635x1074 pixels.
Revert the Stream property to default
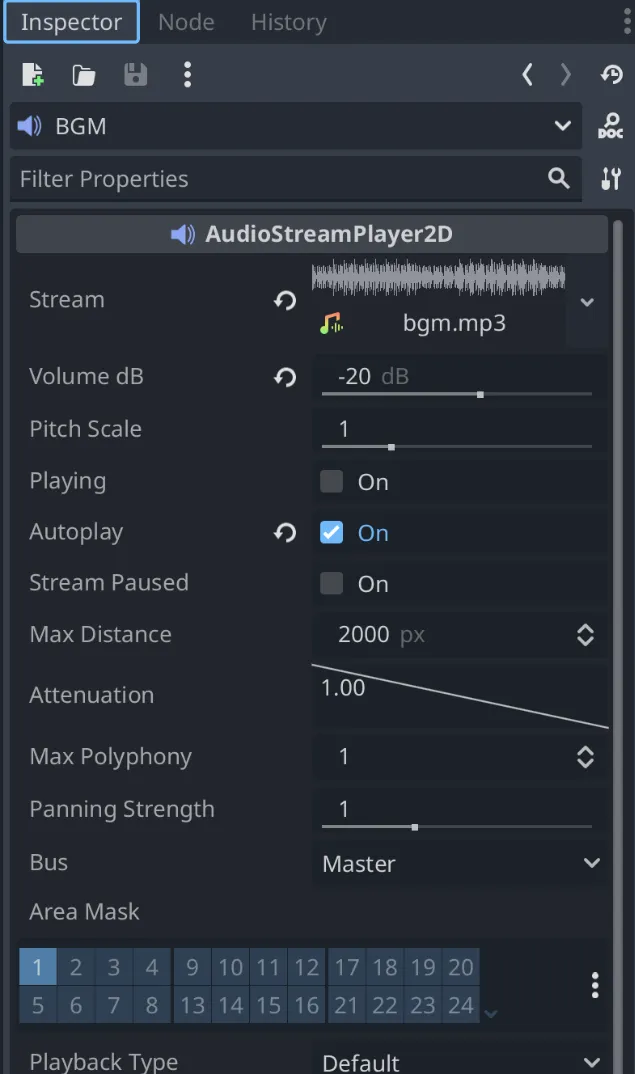(x=286, y=300)
